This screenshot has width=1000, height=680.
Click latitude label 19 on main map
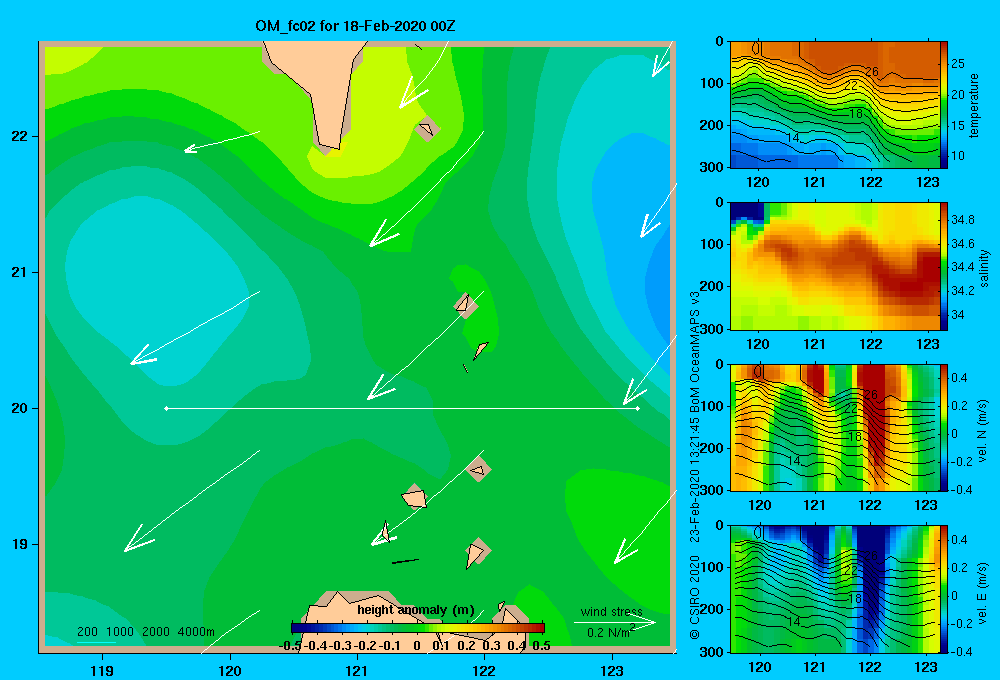click(x=20, y=544)
